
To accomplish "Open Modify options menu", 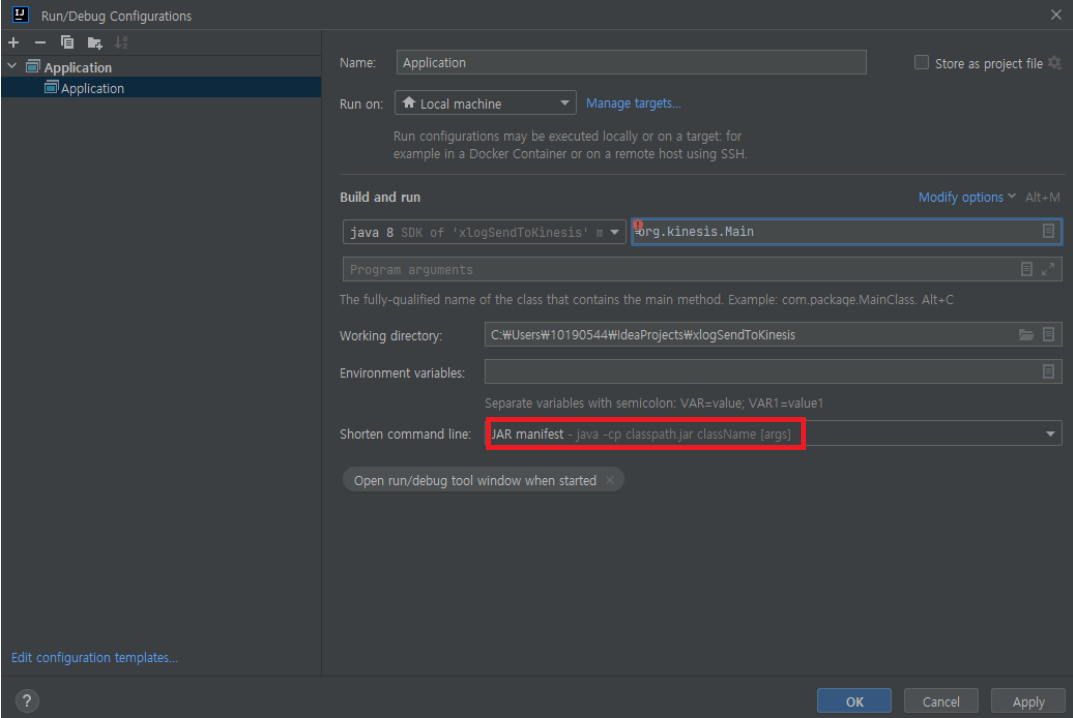I will [960, 197].
